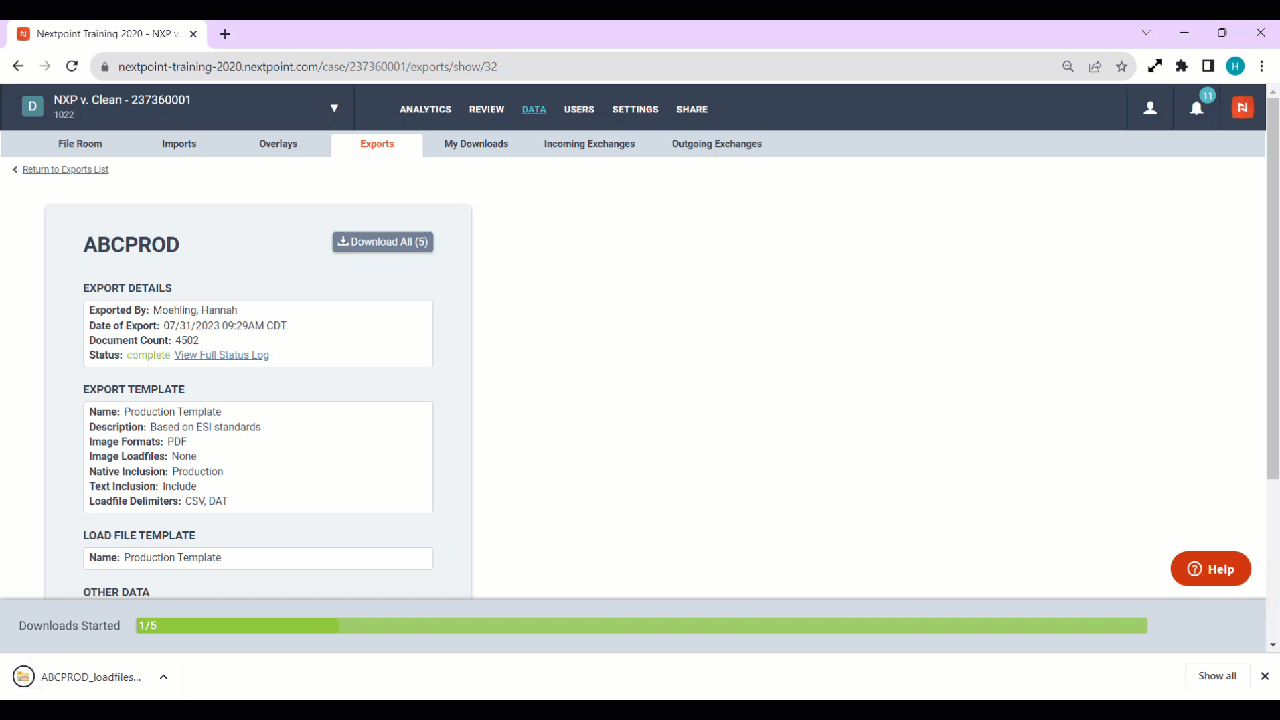Open the Chrome profile avatar H
The image size is (1280, 720).
tap(1235, 66)
